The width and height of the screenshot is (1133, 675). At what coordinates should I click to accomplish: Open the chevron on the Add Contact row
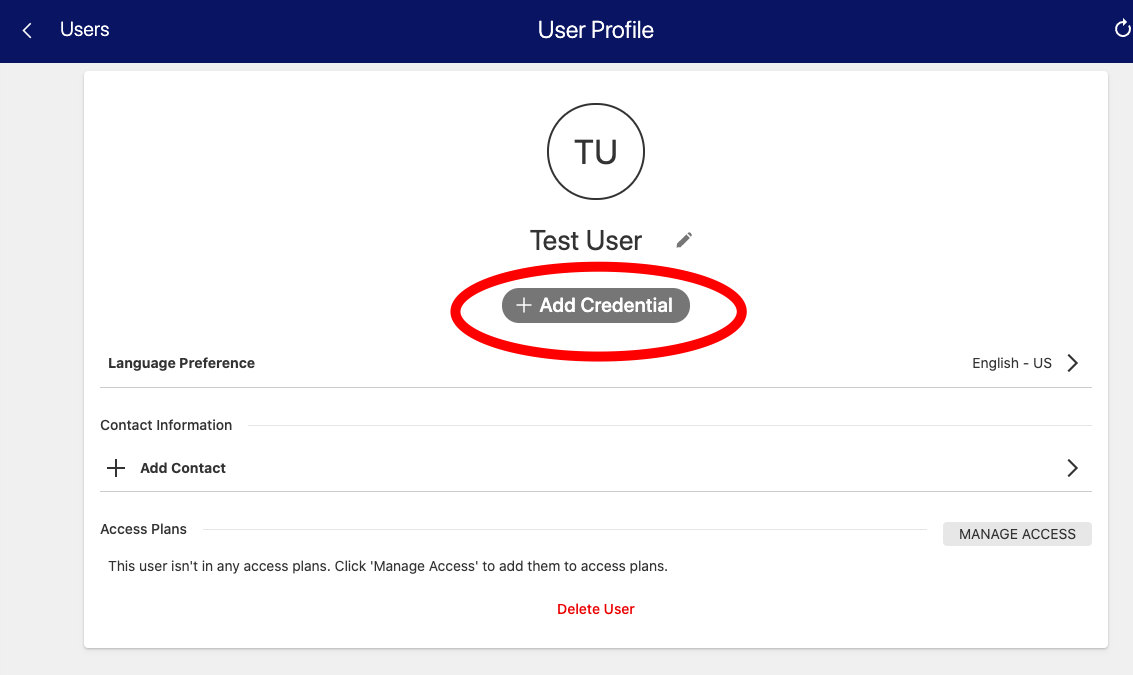pyautogui.click(x=1073, y=468)
